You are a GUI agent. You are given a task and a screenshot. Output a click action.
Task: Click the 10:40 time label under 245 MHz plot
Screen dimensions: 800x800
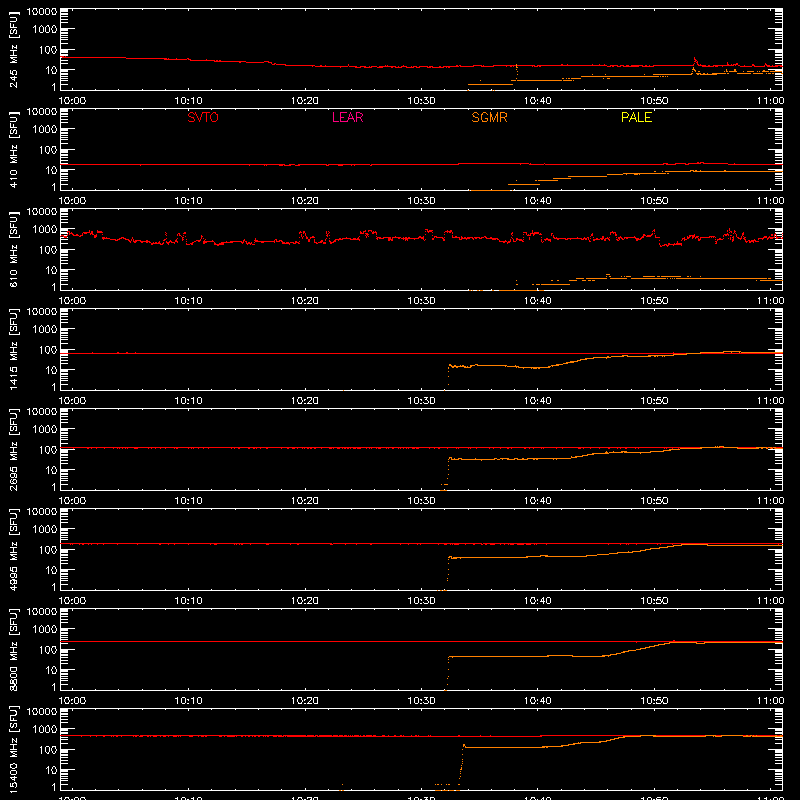coord(537,101)
